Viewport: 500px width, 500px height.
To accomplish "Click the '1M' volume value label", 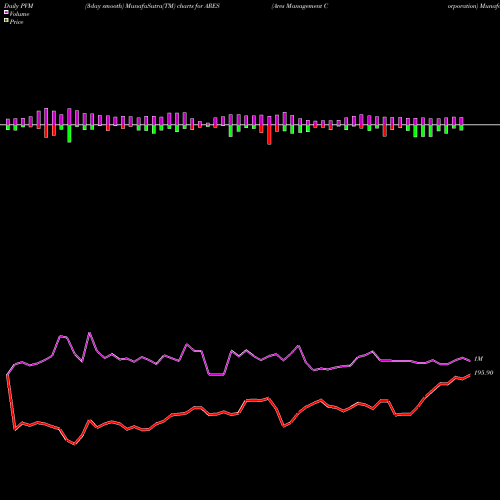I will (x=478, y=359).
